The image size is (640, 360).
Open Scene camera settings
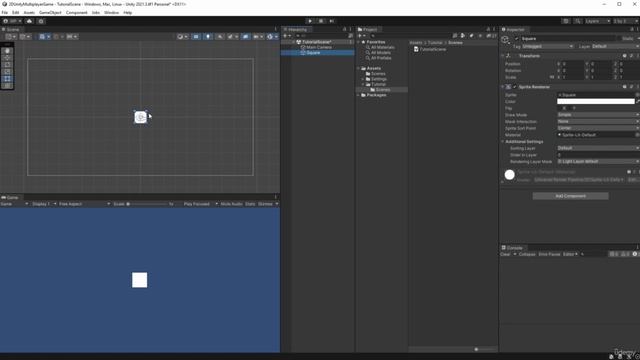click(x=258, y=36)
